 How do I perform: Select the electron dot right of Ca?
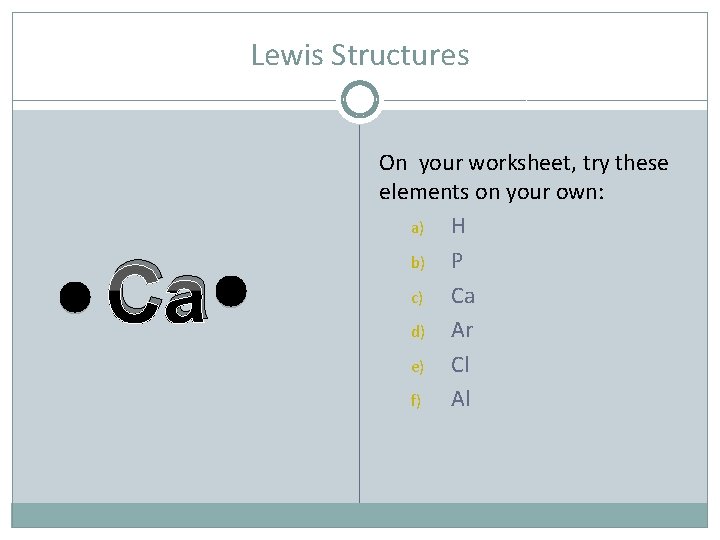pyautogui.click(x=230, y=291)
